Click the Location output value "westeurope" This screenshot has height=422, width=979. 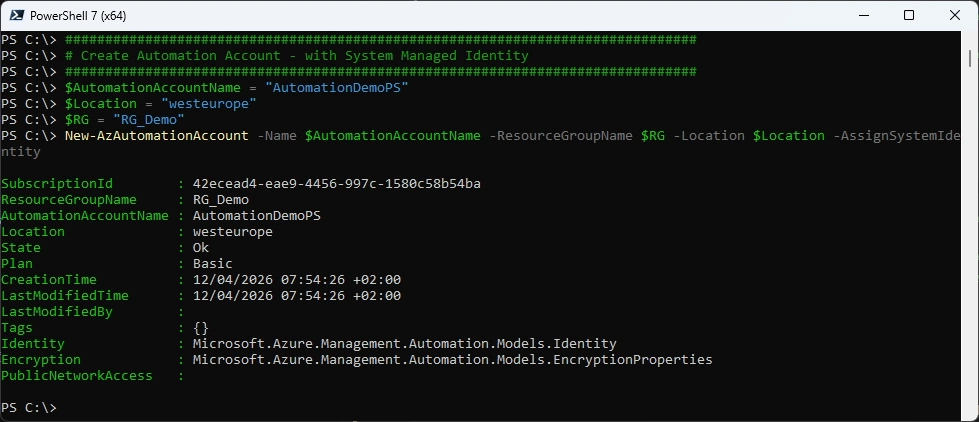[x=233, y=232]
